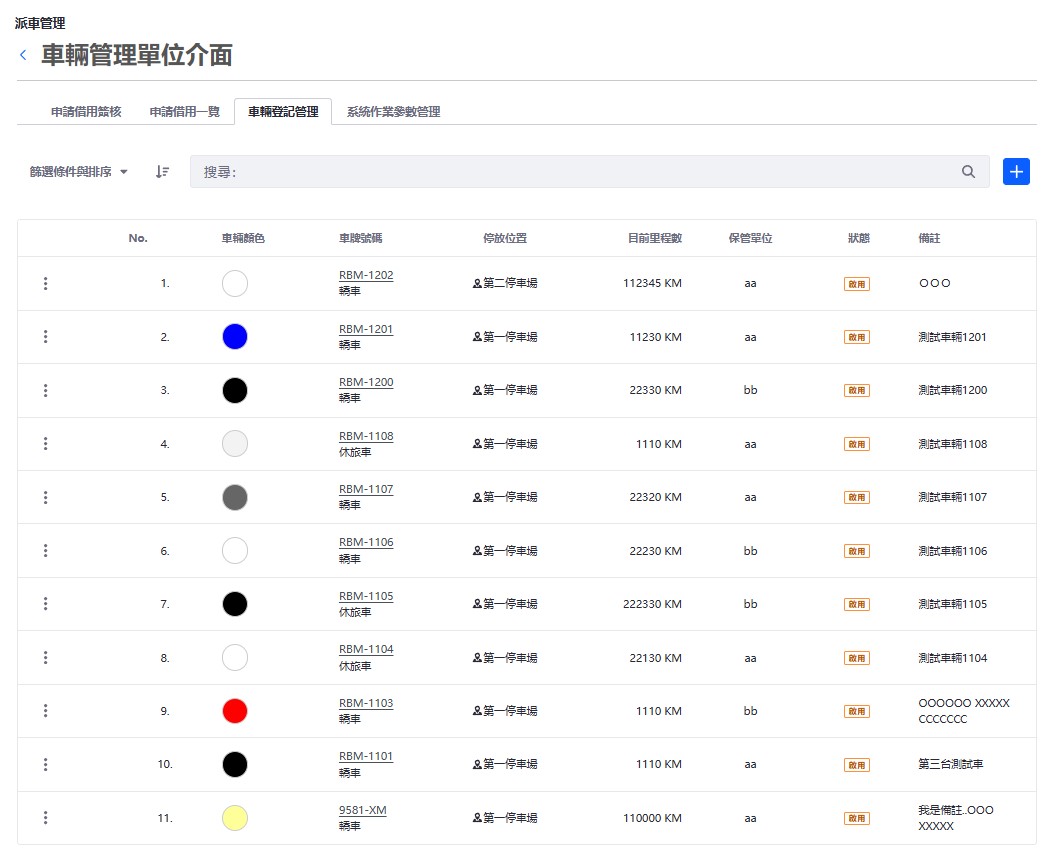Open the kebab menu for vehicle 9581-XM

[x=45, y=817]
